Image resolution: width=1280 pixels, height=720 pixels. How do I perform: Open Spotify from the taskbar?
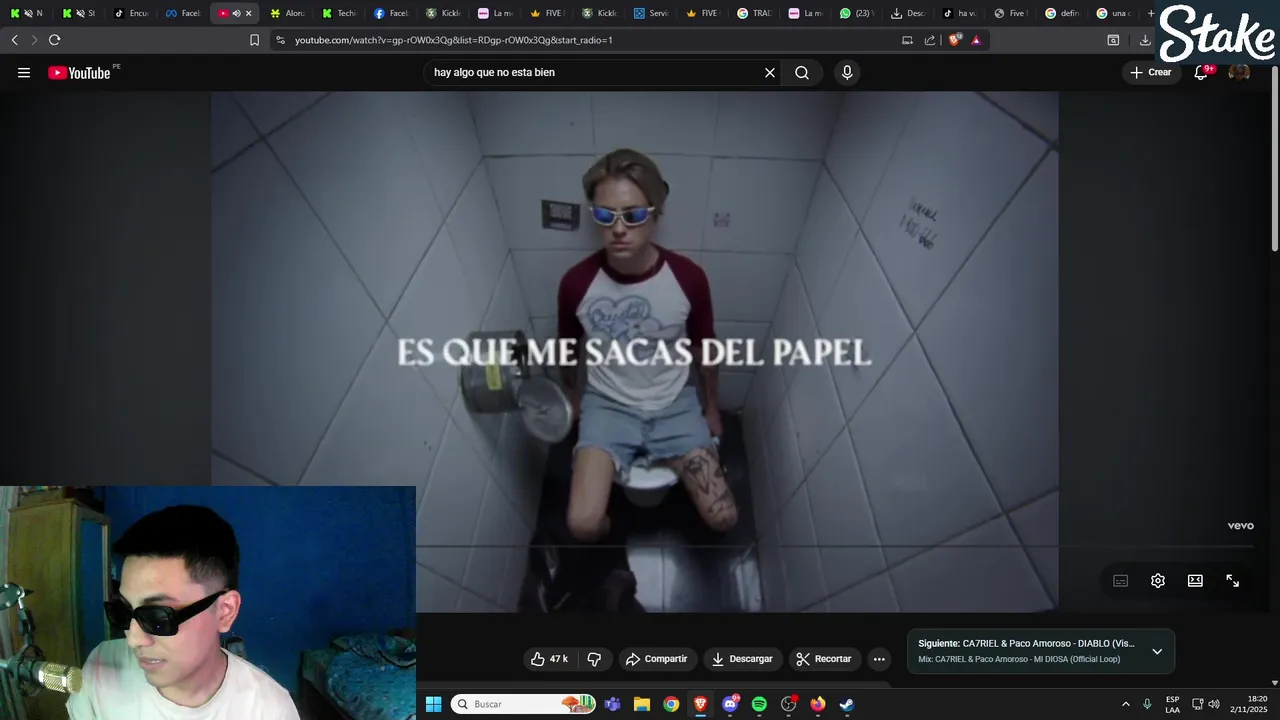coord(759,704)
